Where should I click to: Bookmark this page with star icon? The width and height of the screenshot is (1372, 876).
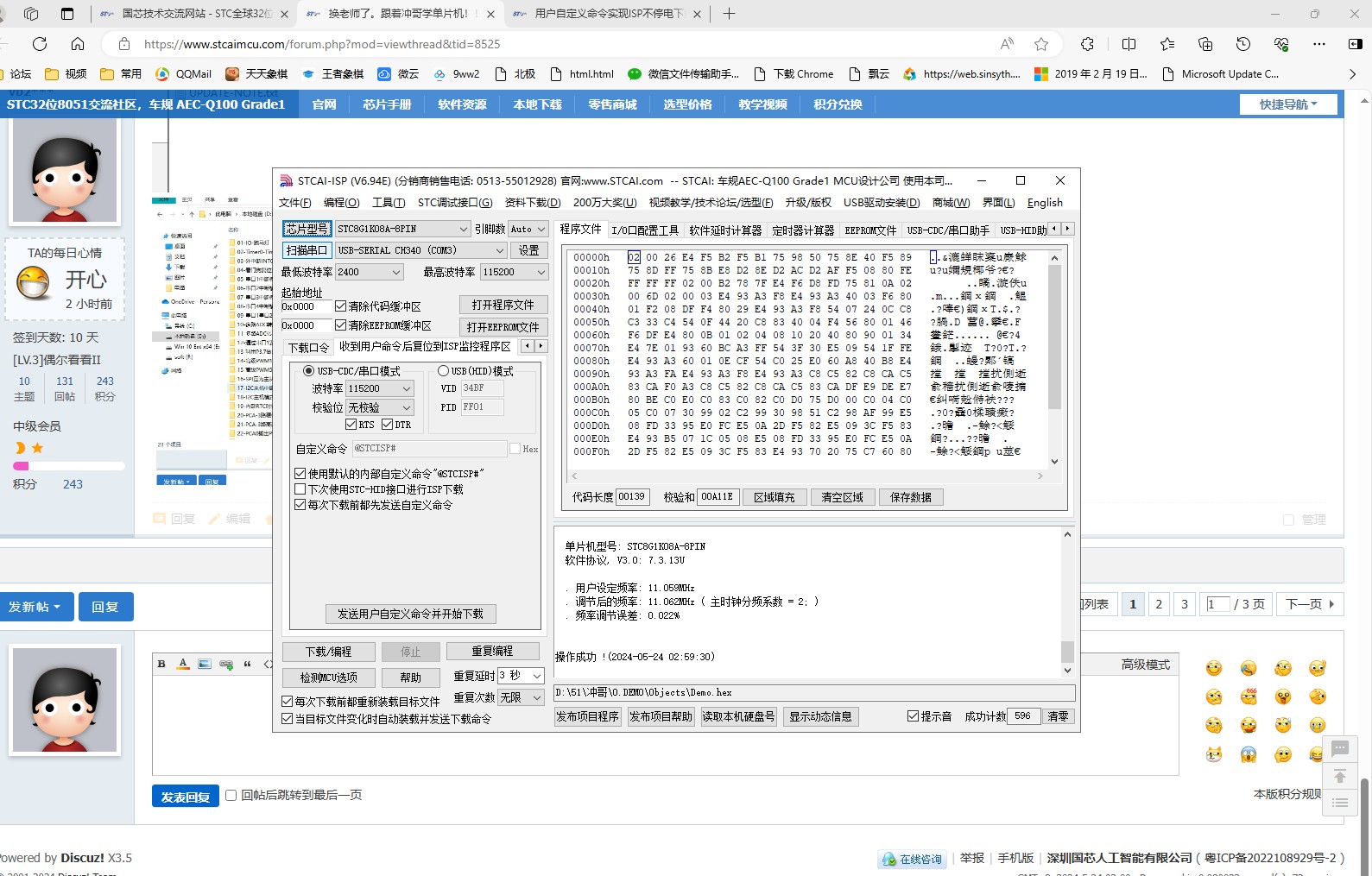pos(1041,44)
